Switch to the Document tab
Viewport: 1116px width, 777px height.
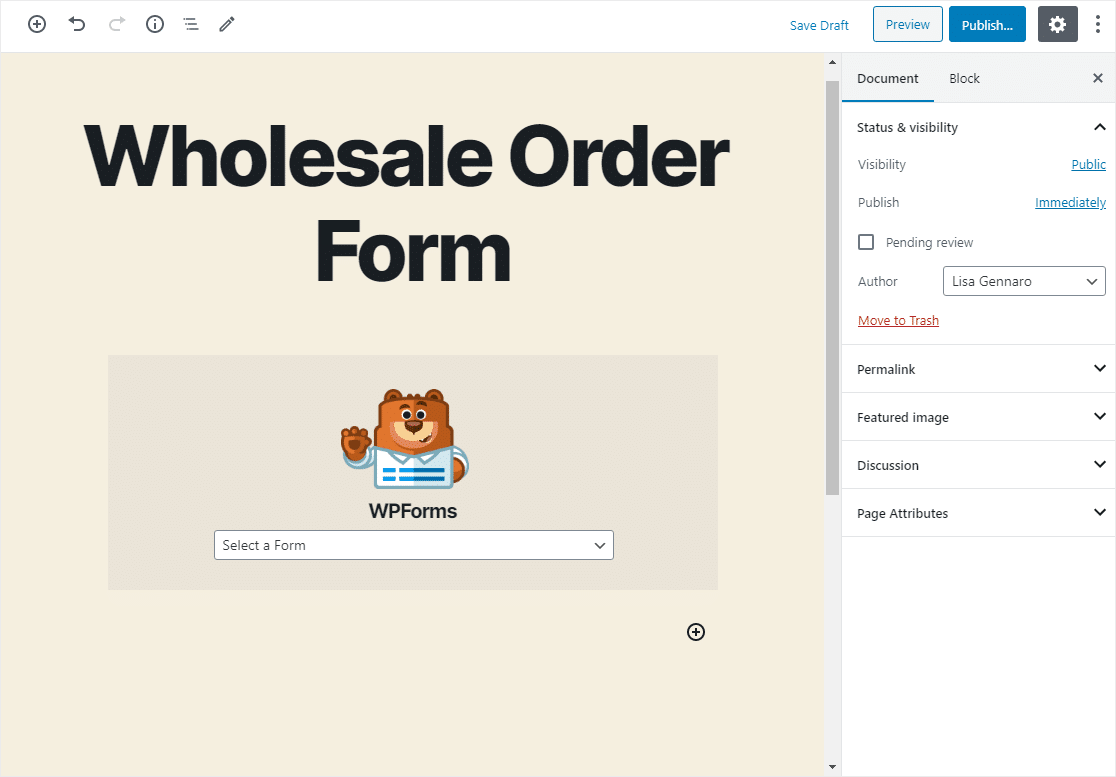pyautogui.click(x=888, y=78)
